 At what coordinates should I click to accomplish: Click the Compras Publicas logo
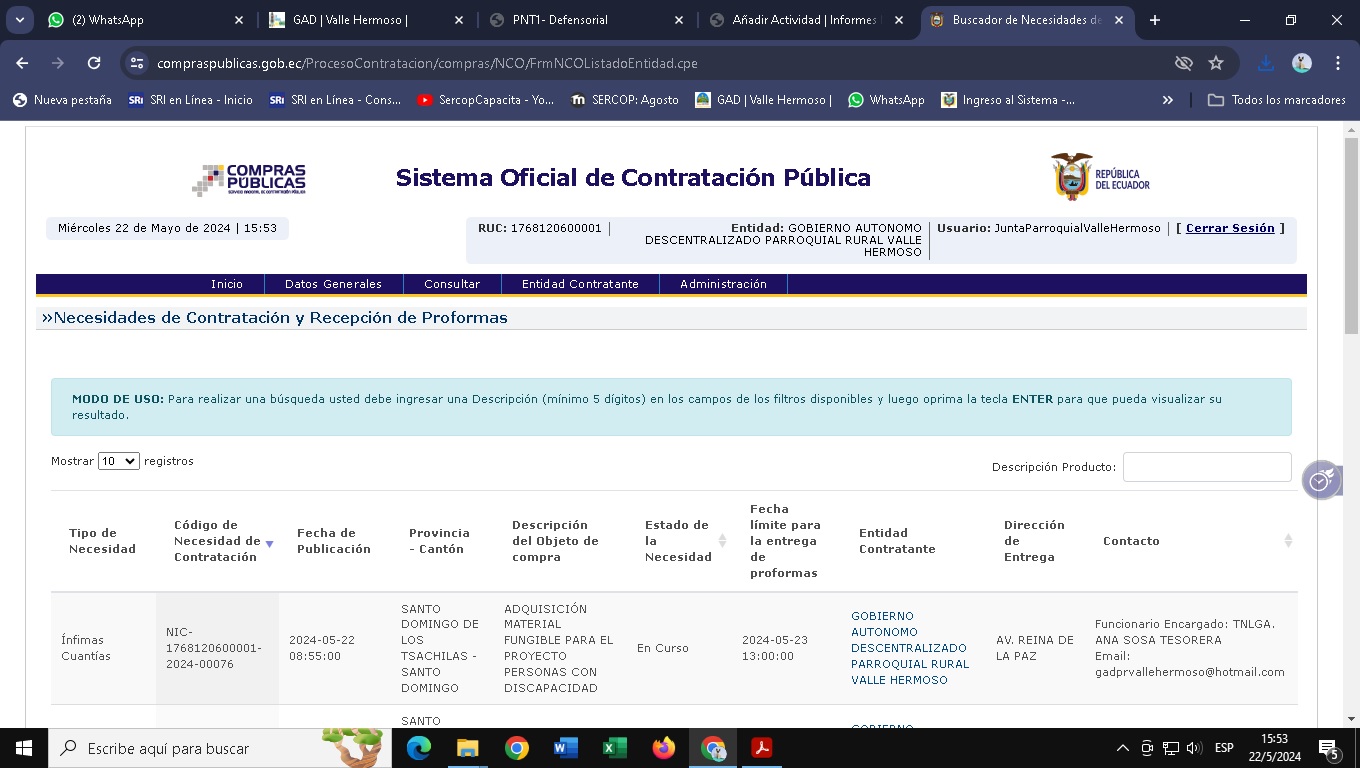(x=249, y=179)
